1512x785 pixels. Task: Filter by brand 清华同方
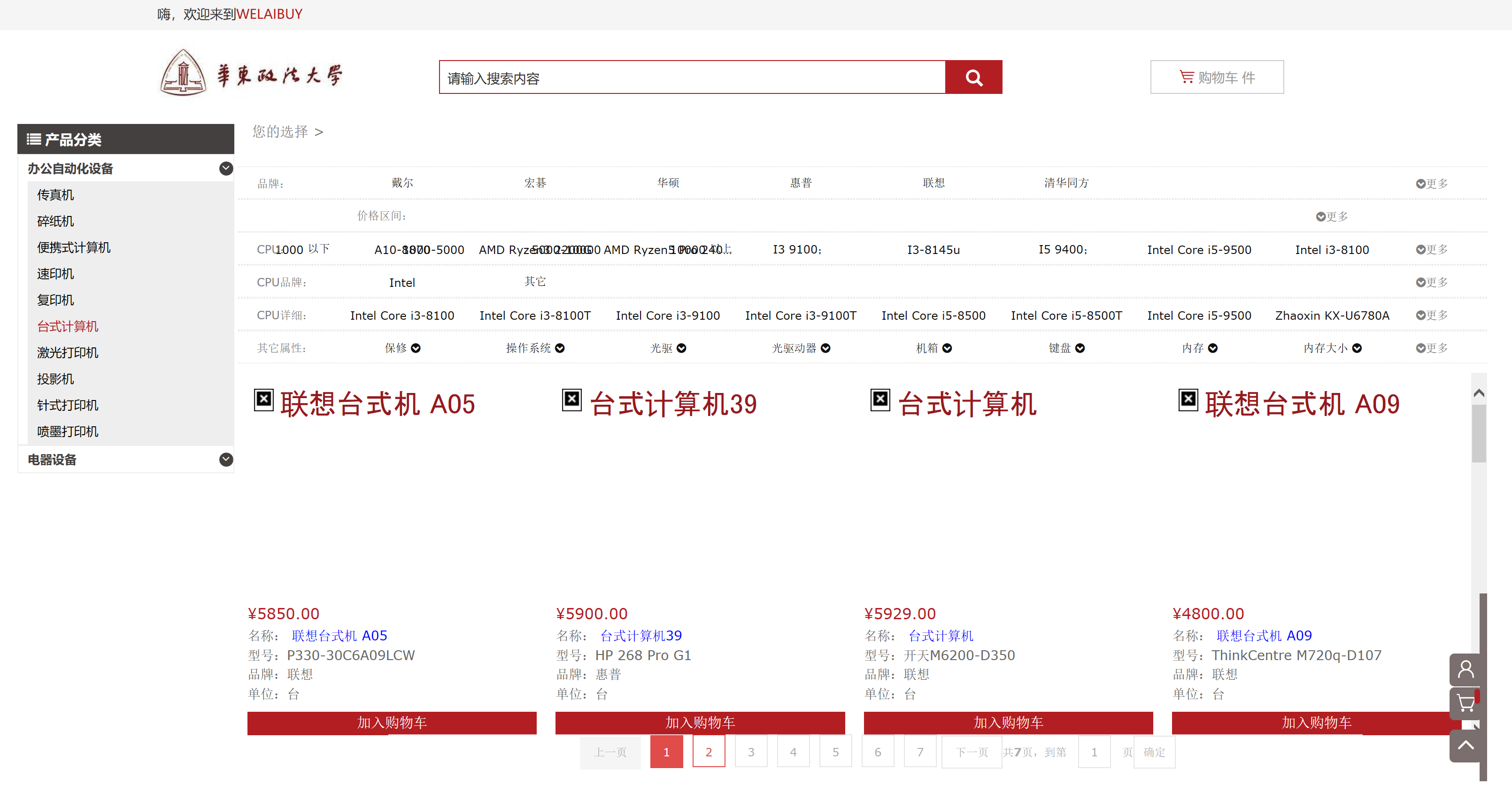point(1066,183)
